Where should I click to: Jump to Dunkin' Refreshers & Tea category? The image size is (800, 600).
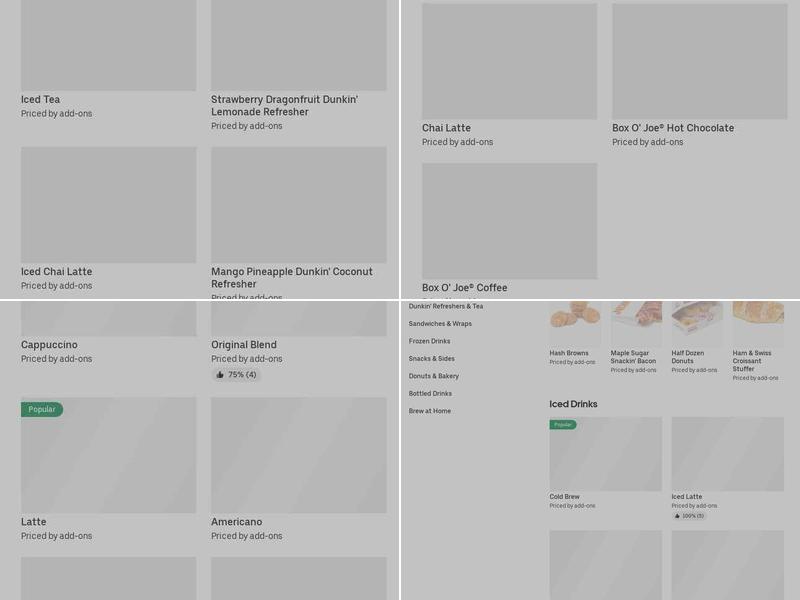pos(445,306)
